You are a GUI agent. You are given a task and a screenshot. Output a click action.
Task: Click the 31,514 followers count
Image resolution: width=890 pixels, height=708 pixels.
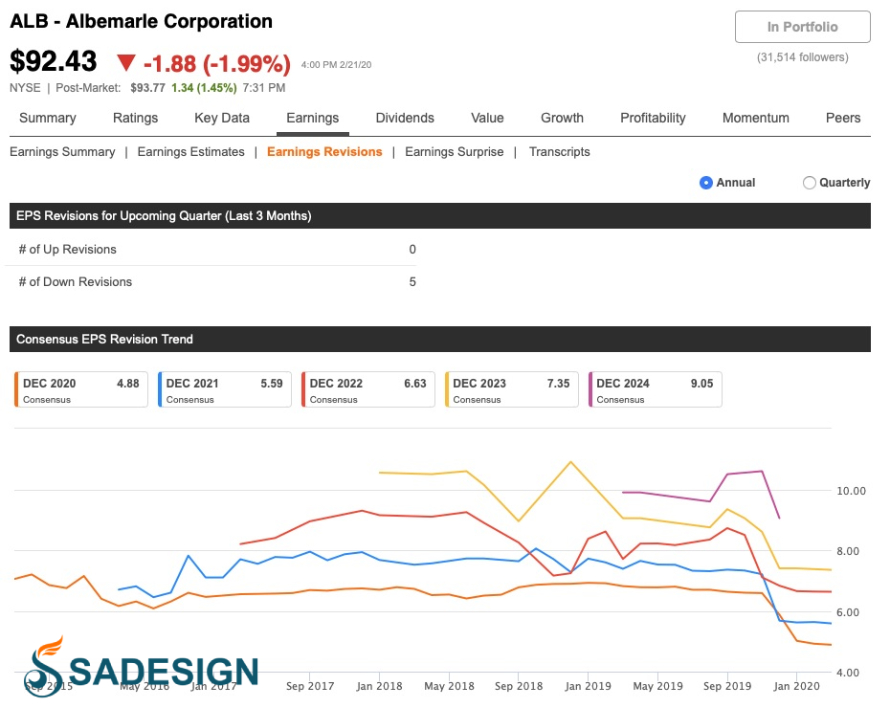click(x=803, y=57)
